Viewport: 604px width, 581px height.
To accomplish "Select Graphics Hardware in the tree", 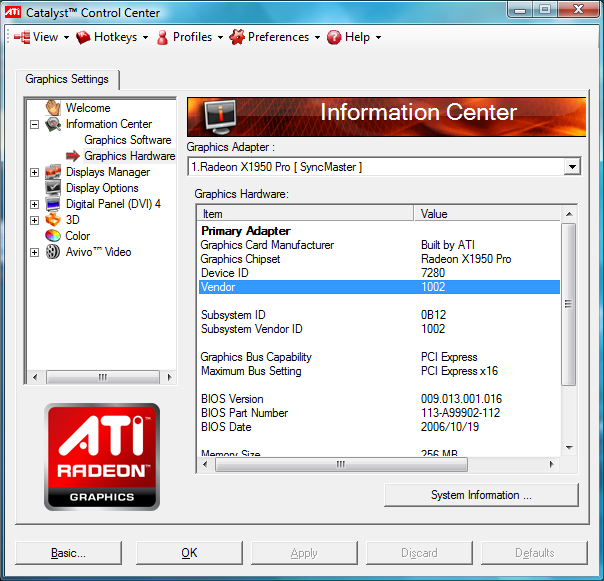I will [x=129, y=156].
